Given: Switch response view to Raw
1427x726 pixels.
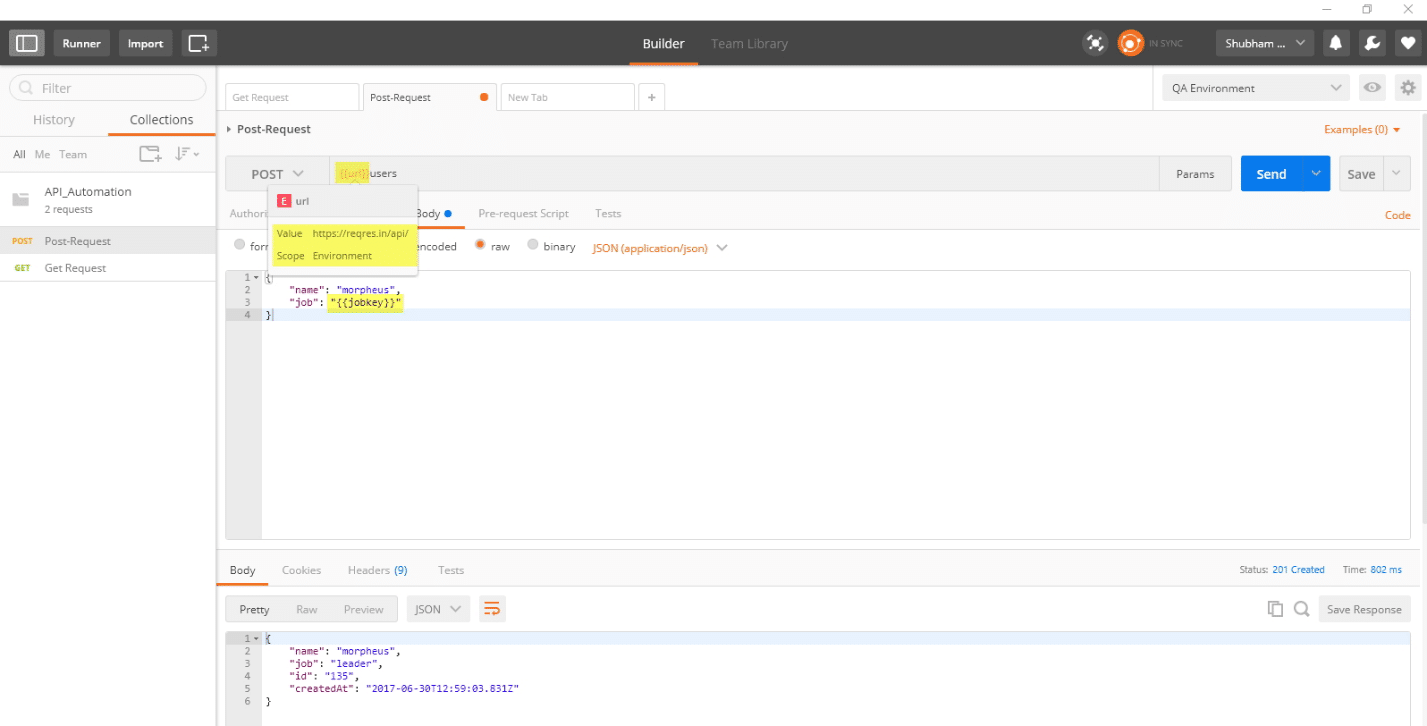Looking at the screenshot, I should coord(306,609).
